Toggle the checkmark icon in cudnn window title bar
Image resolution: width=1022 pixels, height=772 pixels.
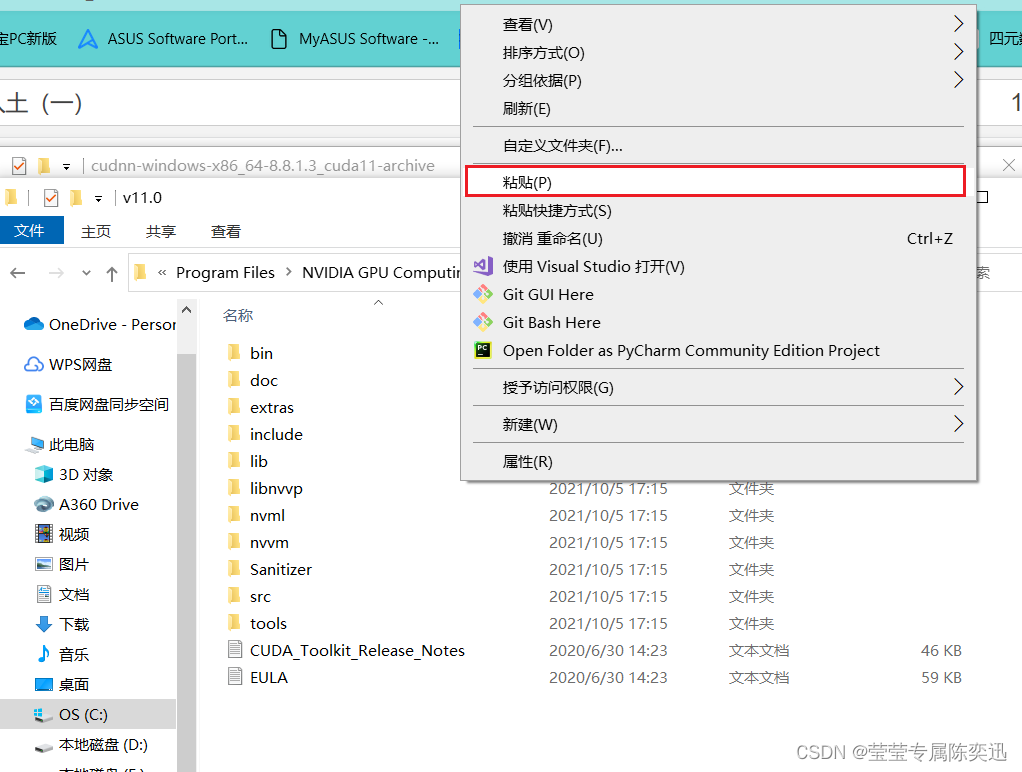coord(19,166)
